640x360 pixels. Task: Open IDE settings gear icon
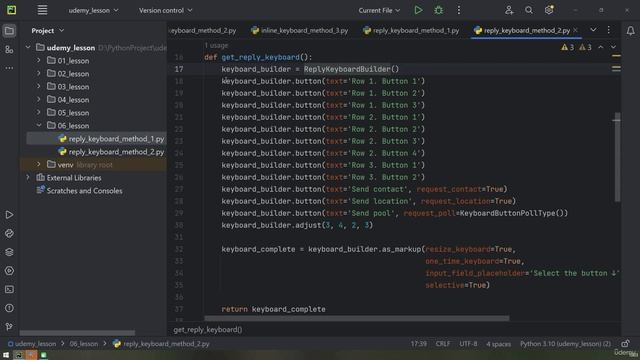point(549,10)
